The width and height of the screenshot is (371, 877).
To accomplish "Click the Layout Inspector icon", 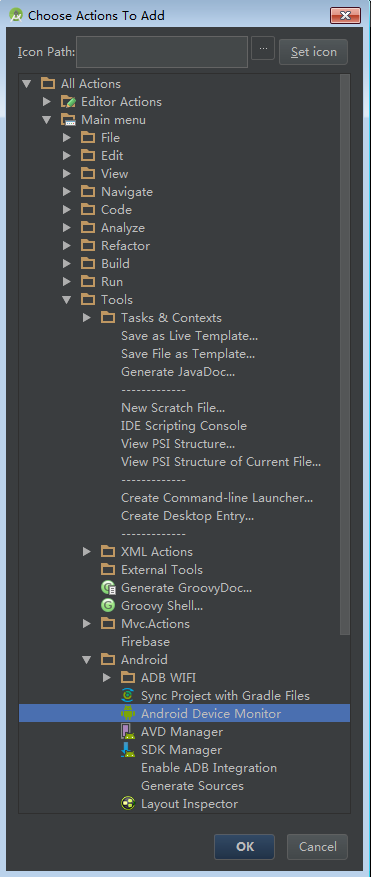I will click(x=128, y=804).
